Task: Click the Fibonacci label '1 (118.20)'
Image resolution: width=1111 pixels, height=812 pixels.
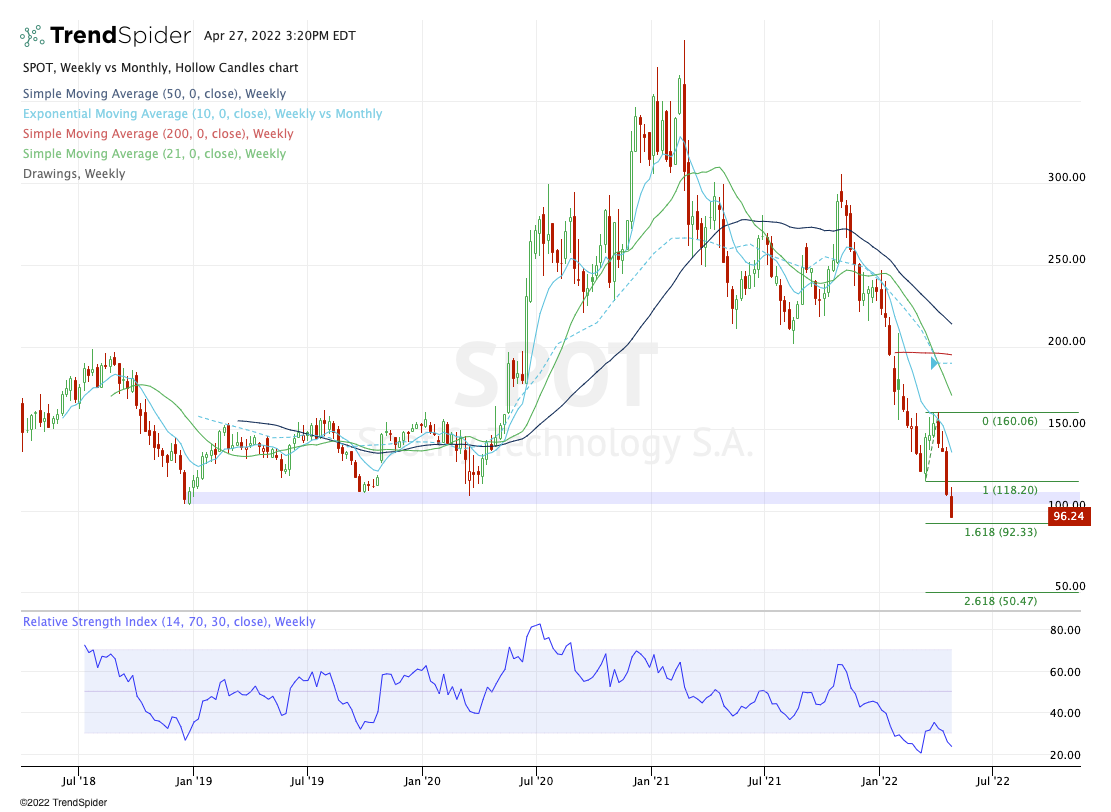Action: pos(1010,490)
